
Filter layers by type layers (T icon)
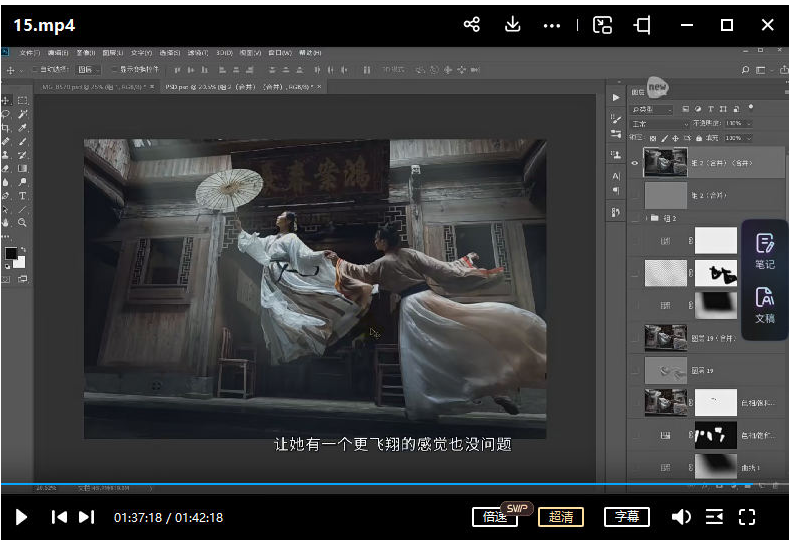(x=711, y=109)
